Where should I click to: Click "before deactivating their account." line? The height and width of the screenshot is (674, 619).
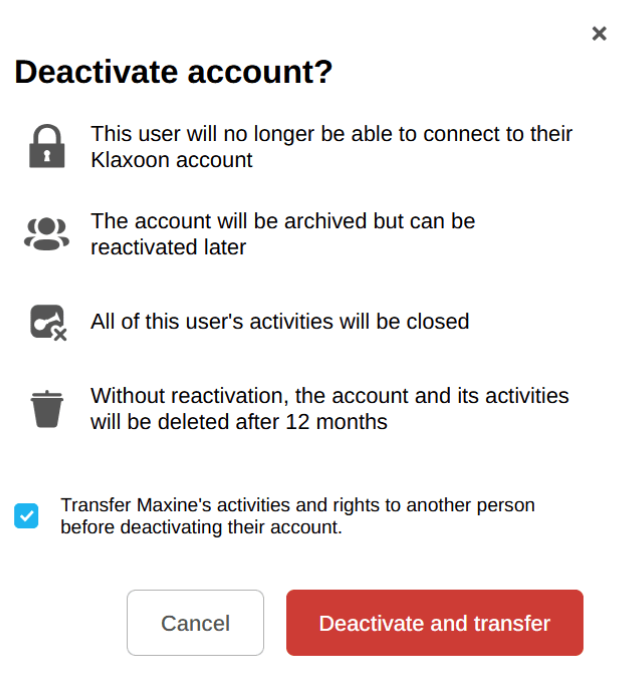(201, 527)
